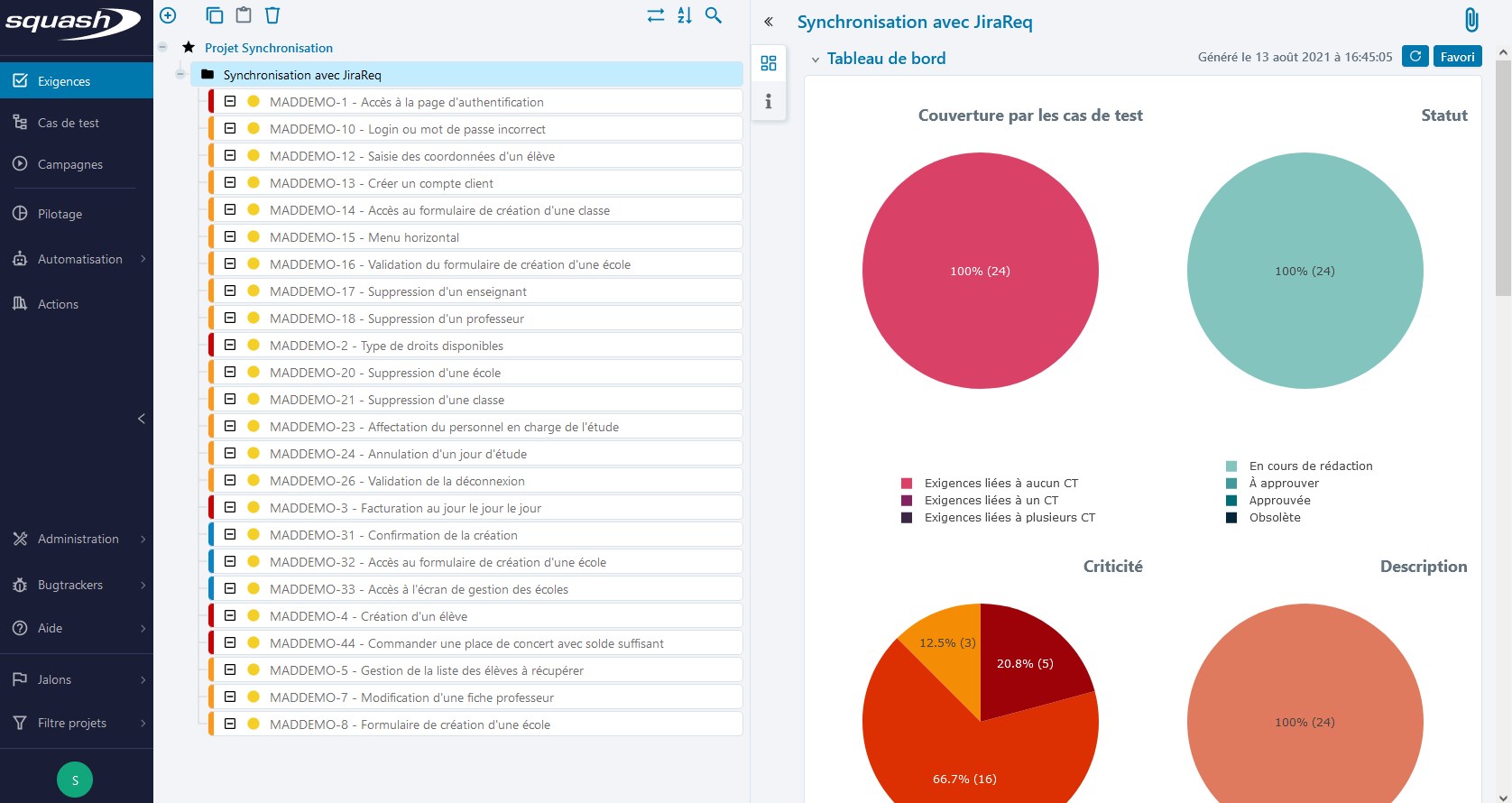The image size is (1512, 803).
Task: Click the Statut pie chart 100% (24)
Action: tap(1305, 271)
